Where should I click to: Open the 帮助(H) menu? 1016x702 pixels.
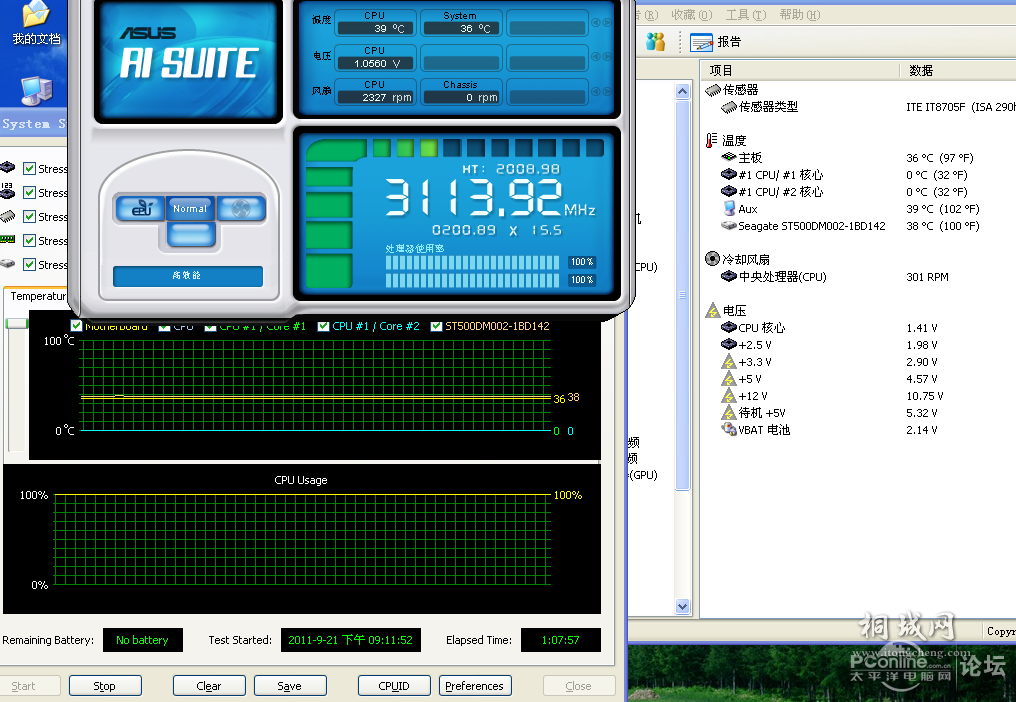[x=800, y=14]
